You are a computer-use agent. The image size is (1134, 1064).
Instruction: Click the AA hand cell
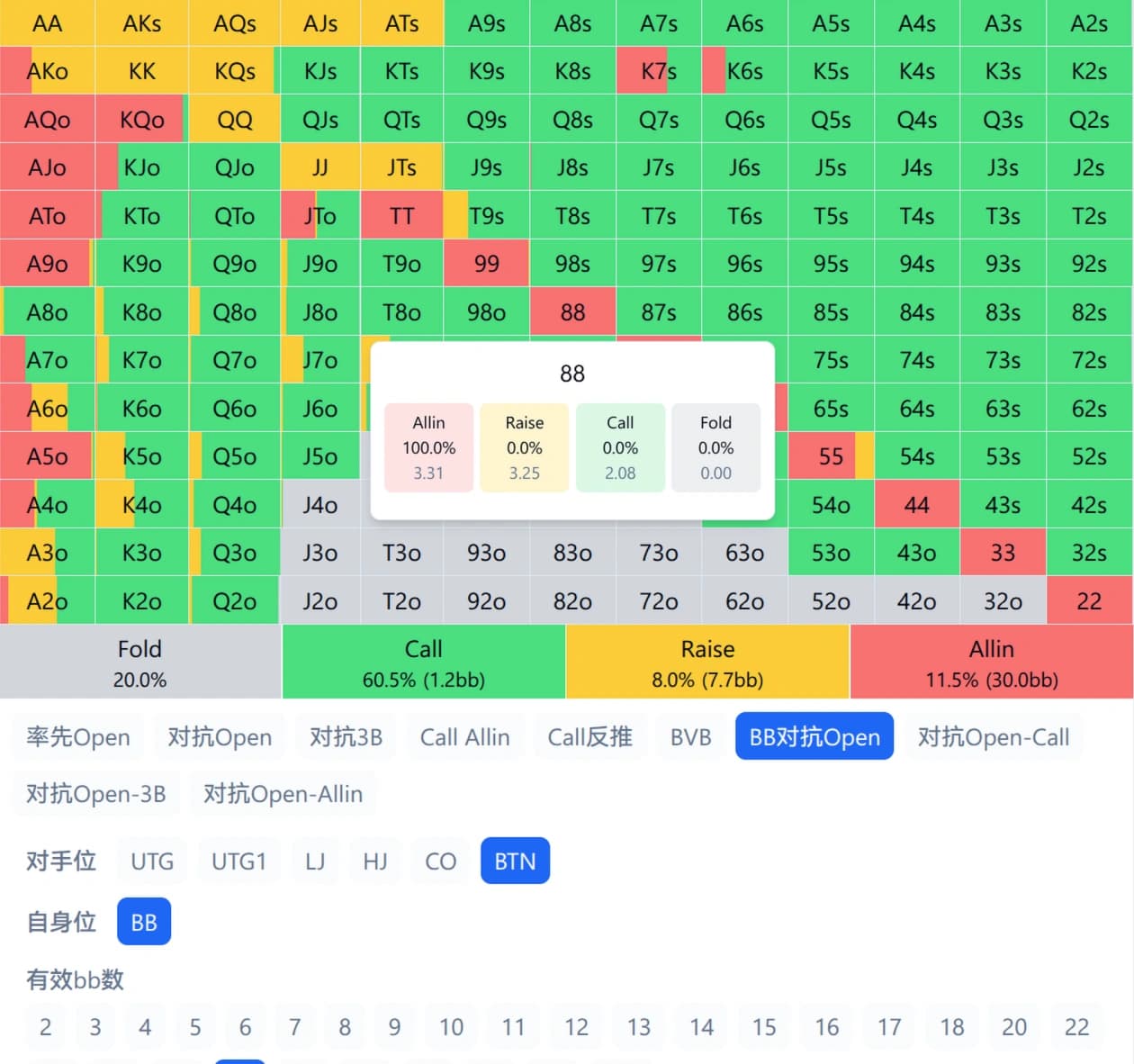(x=47, y=23)
